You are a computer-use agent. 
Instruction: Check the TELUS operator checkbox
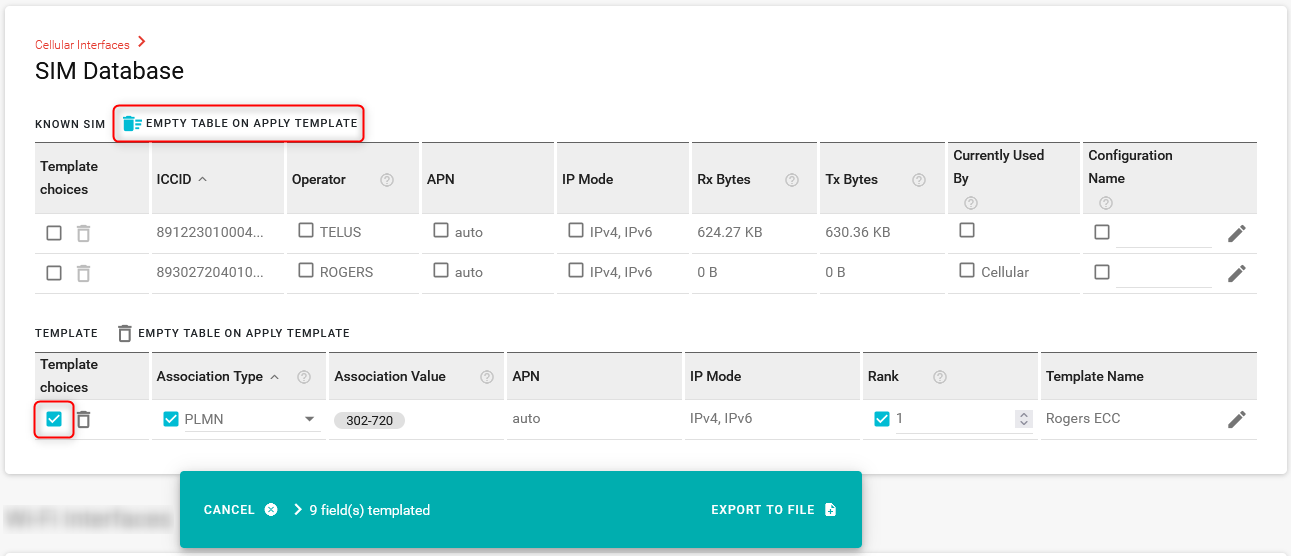[306, 231]
